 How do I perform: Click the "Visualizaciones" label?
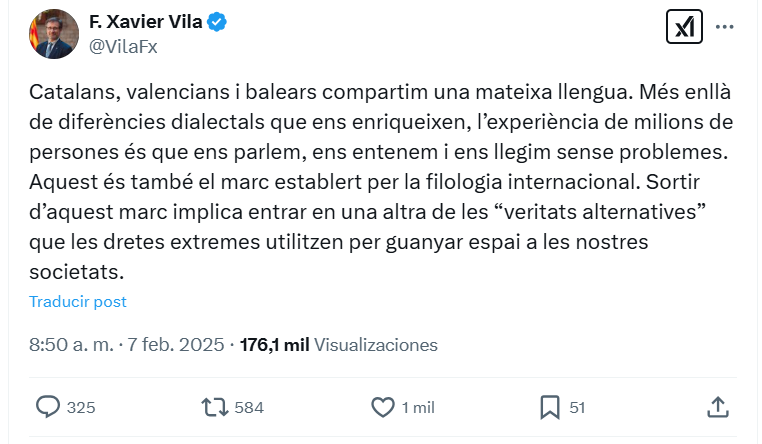pyautogui.click(x=376, y=344)
